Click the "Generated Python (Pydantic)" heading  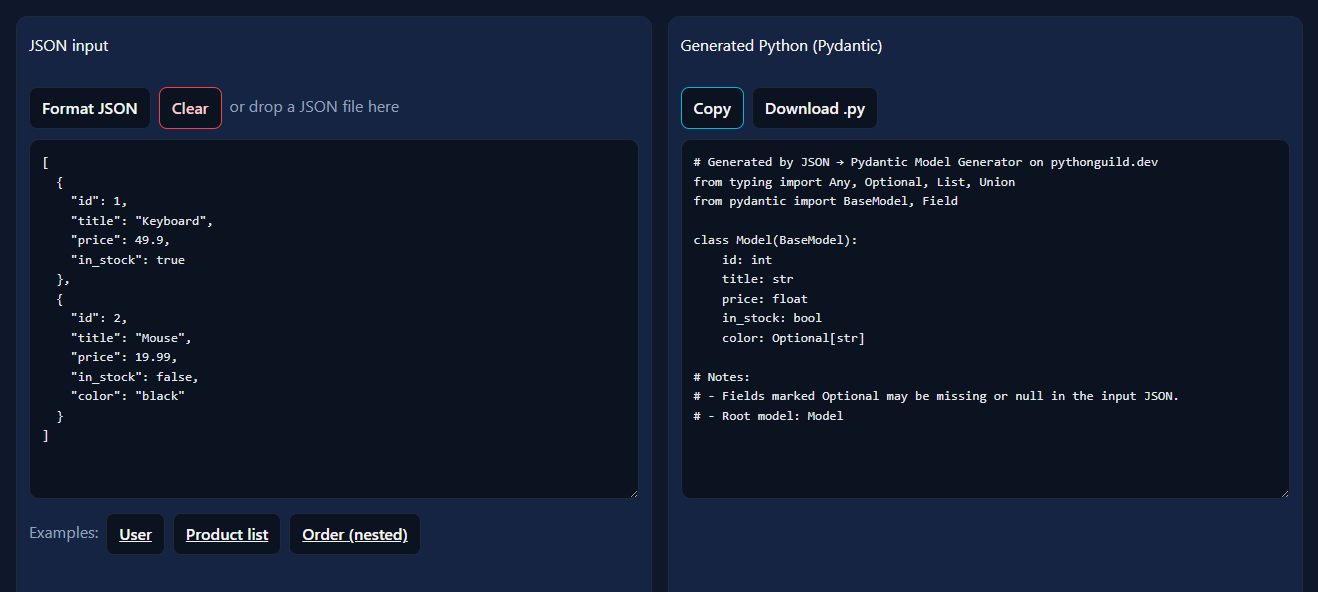coord(781,46)
